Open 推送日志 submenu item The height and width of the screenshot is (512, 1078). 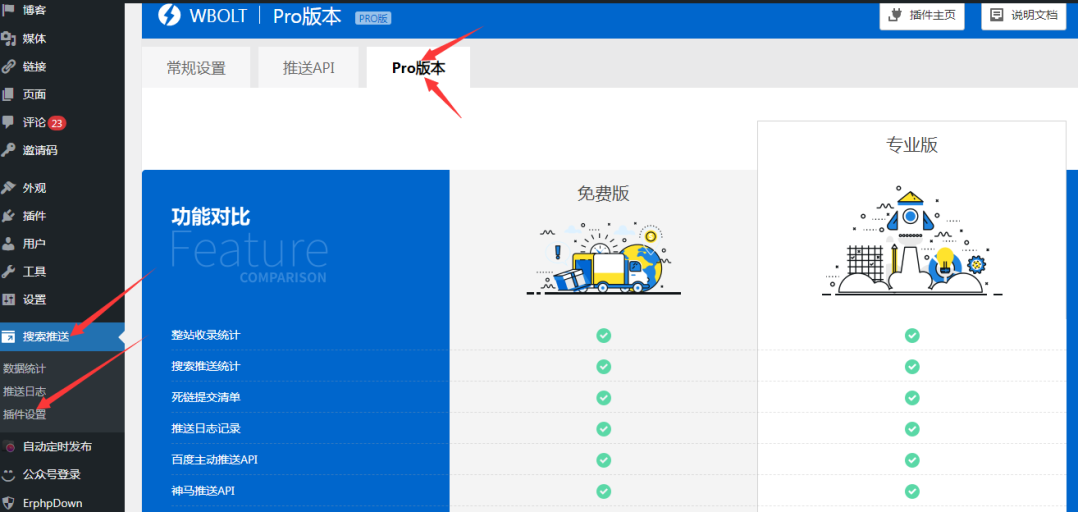pyautogui.click(x=25, y=392)
